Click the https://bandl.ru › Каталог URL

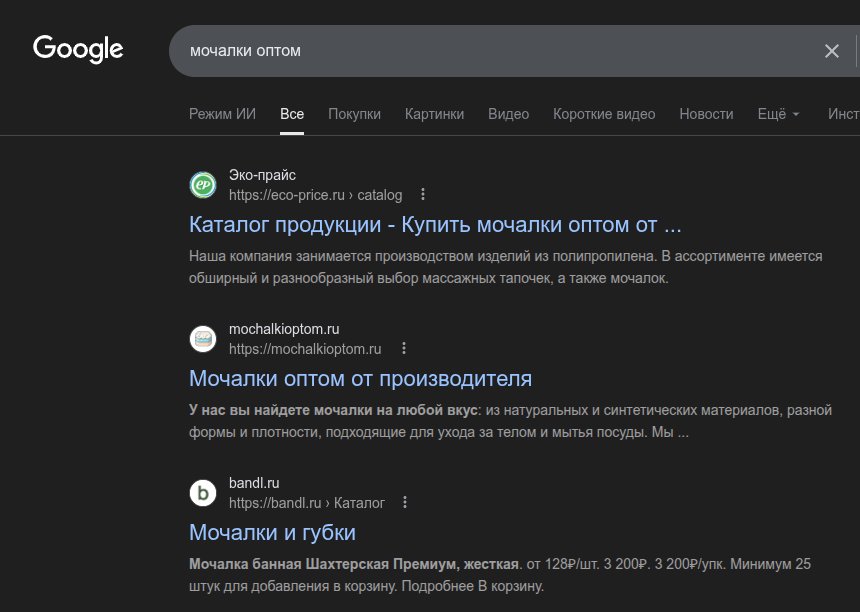(306, 503)
